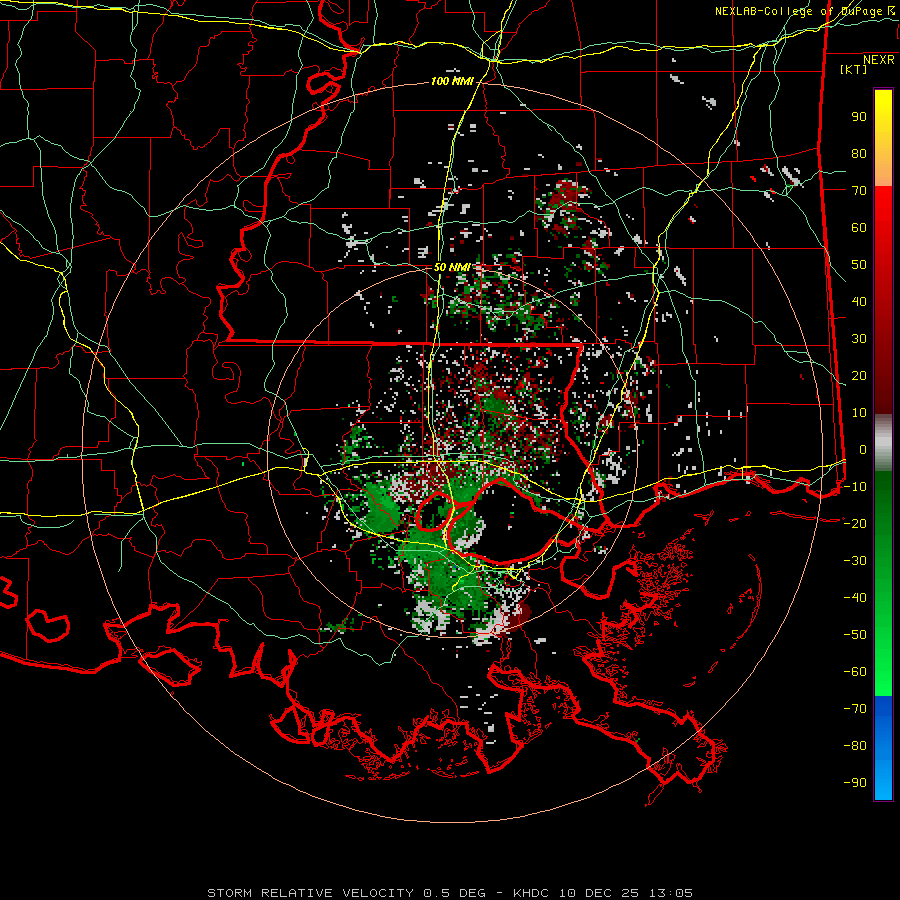This screenshot has width=900, height=900.
Task: Click the 100 NMI range ring label
Action: tap(452, 82)
